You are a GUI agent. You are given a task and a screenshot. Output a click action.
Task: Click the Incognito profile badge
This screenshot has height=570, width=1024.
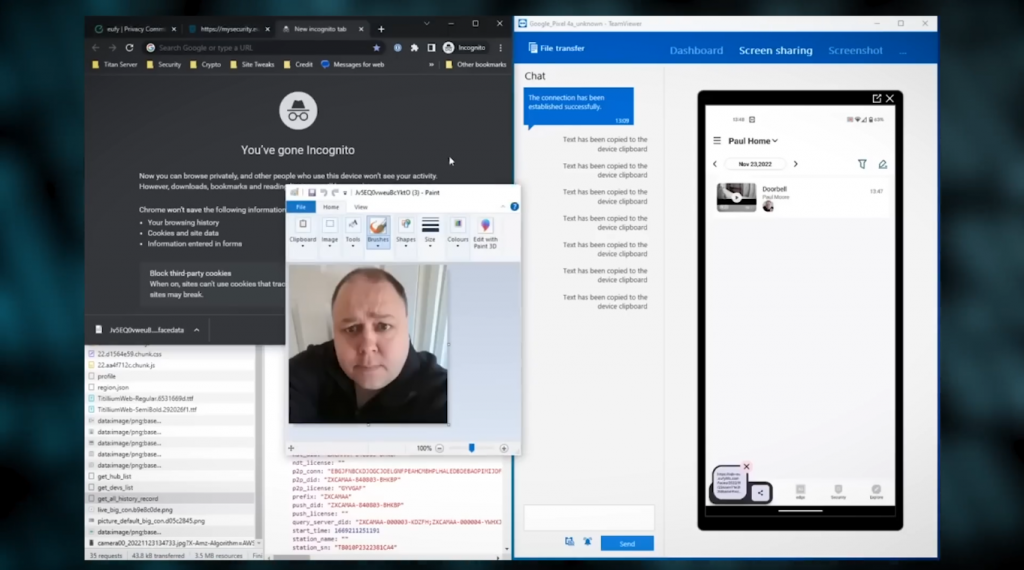[x=464, y=48]
